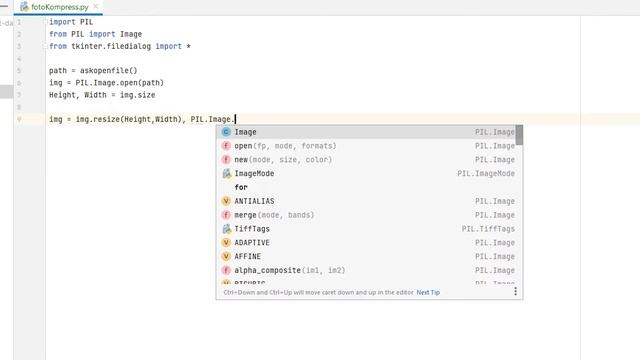Click the completion list scrollbar thumb

tap(519, 135)
